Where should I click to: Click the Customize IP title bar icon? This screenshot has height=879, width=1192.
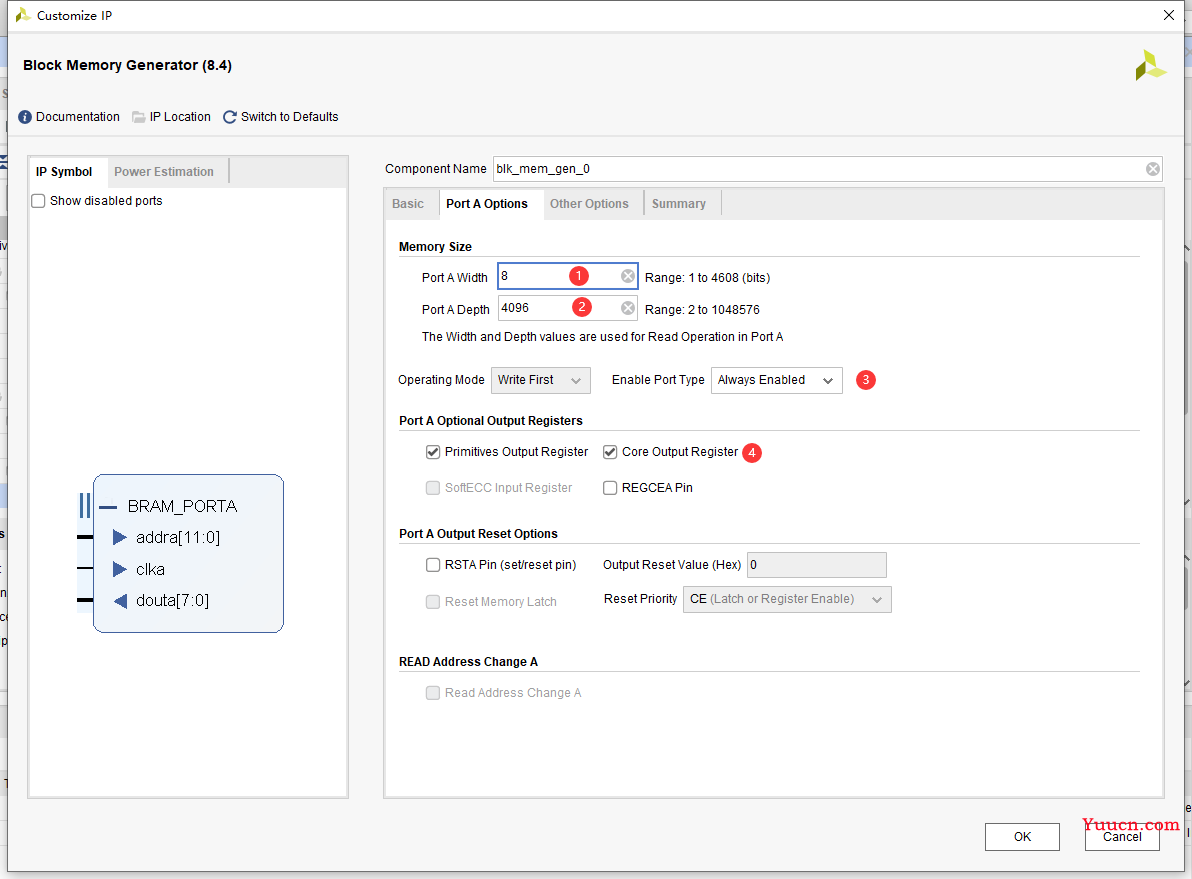pyautogui.click(x=23, y=15)
